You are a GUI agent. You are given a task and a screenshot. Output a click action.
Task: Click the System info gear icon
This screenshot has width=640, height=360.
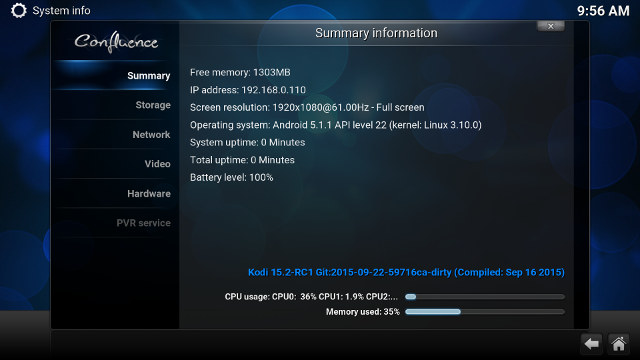pyautogui.click(x=18, y=11)
